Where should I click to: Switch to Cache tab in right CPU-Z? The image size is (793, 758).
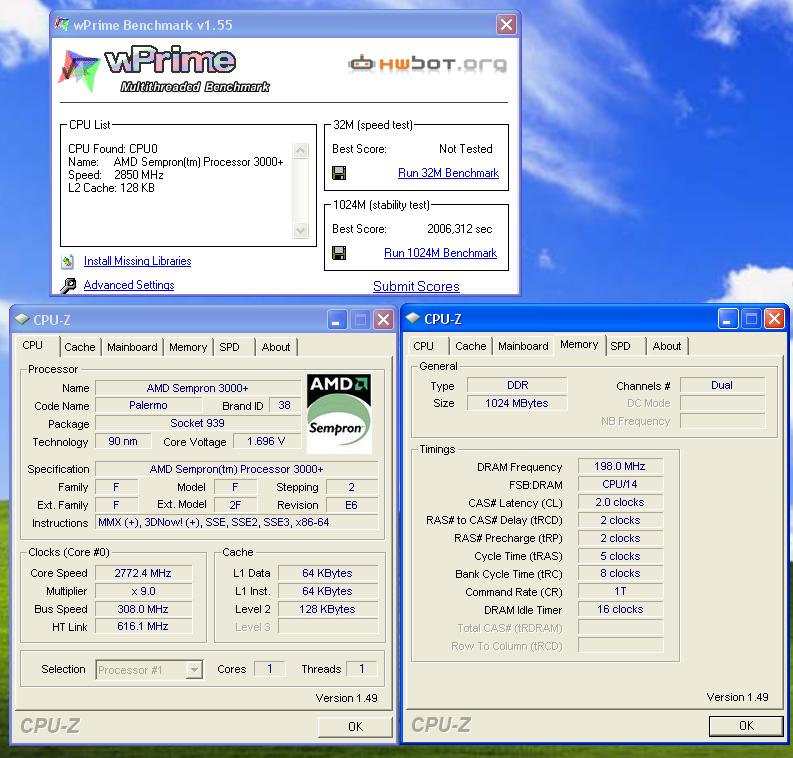470,346
